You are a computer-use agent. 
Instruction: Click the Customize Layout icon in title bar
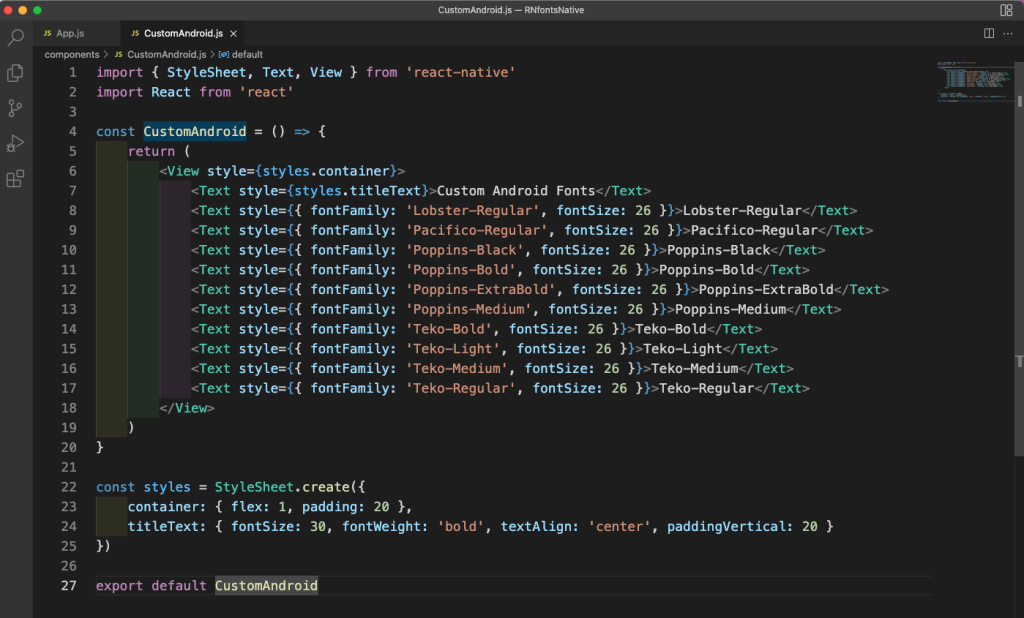[x=1006, y=10]
